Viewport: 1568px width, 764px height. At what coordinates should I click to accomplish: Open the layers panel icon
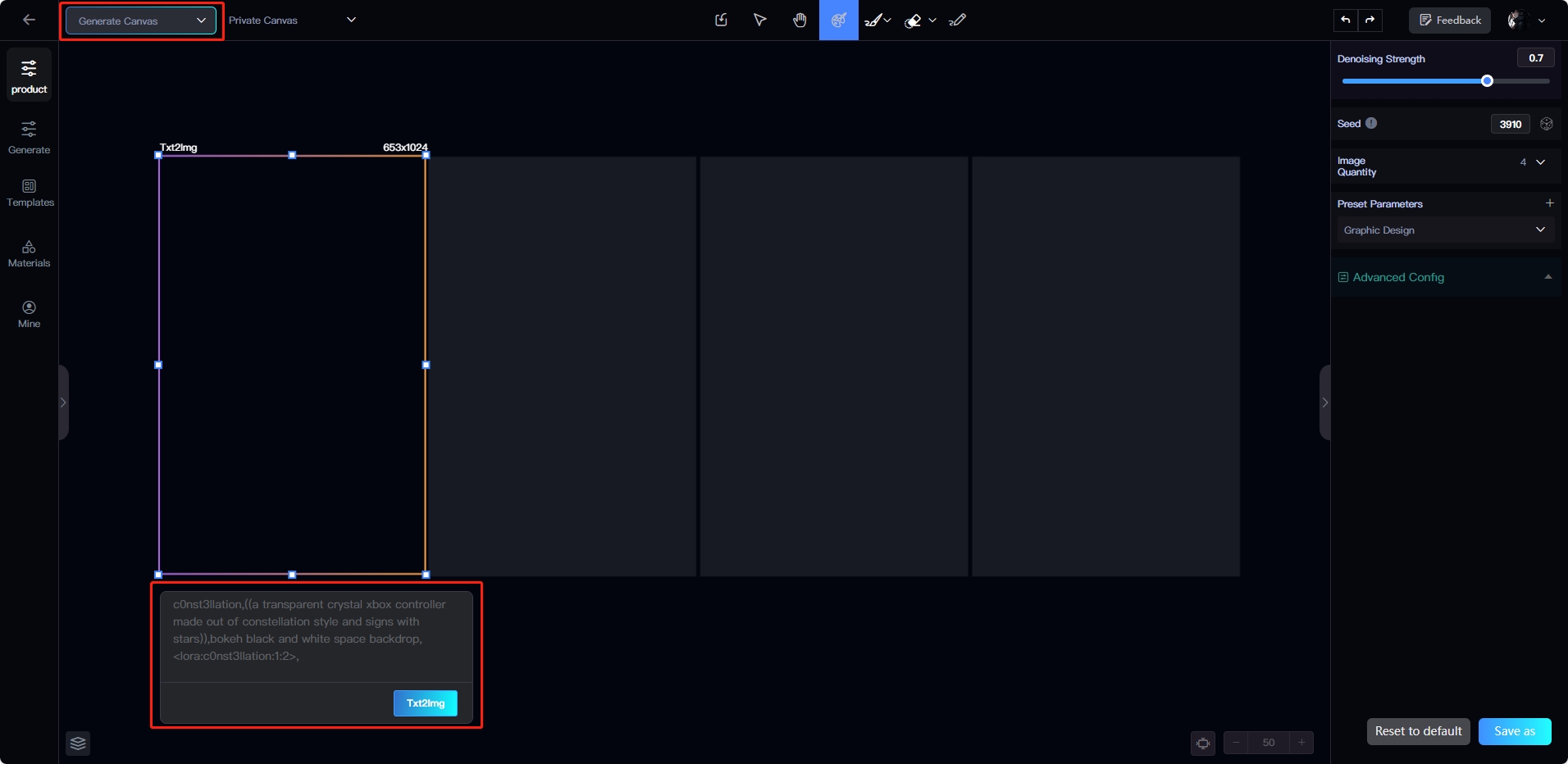(78, 744)
